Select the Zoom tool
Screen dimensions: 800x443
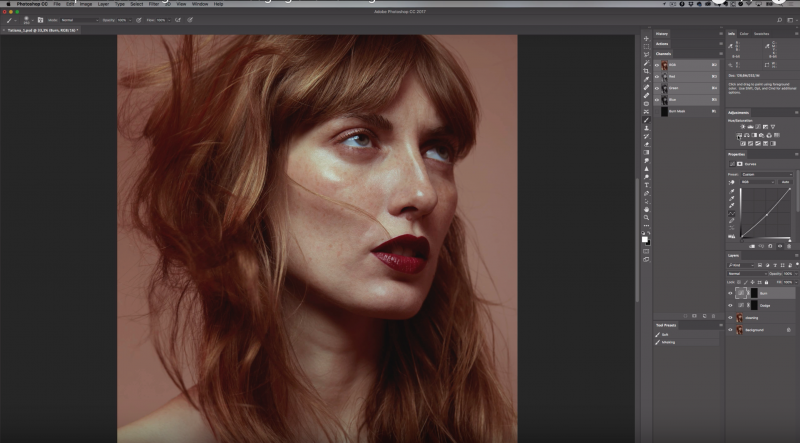[646, 218]
